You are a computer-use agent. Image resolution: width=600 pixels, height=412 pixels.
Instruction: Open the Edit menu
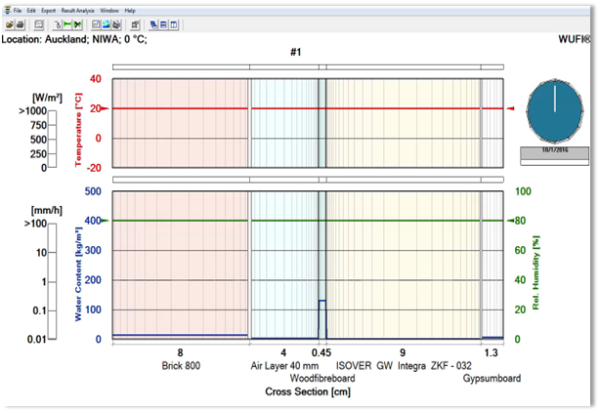point(33,10)
